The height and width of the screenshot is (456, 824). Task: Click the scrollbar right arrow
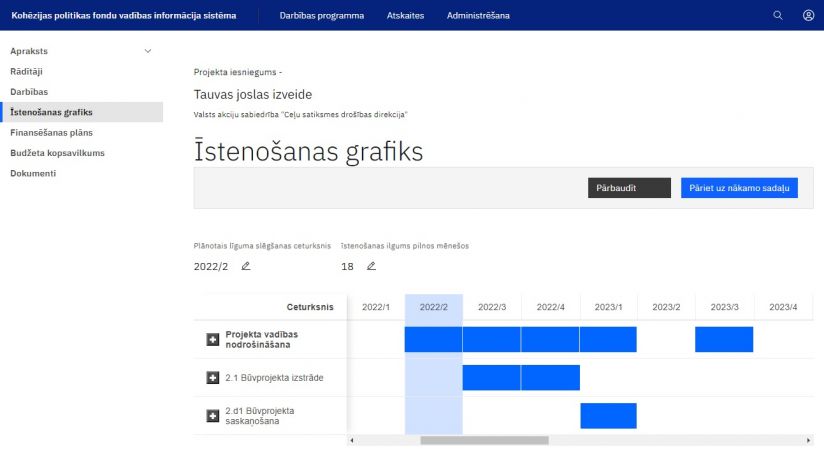coord(810,440)
